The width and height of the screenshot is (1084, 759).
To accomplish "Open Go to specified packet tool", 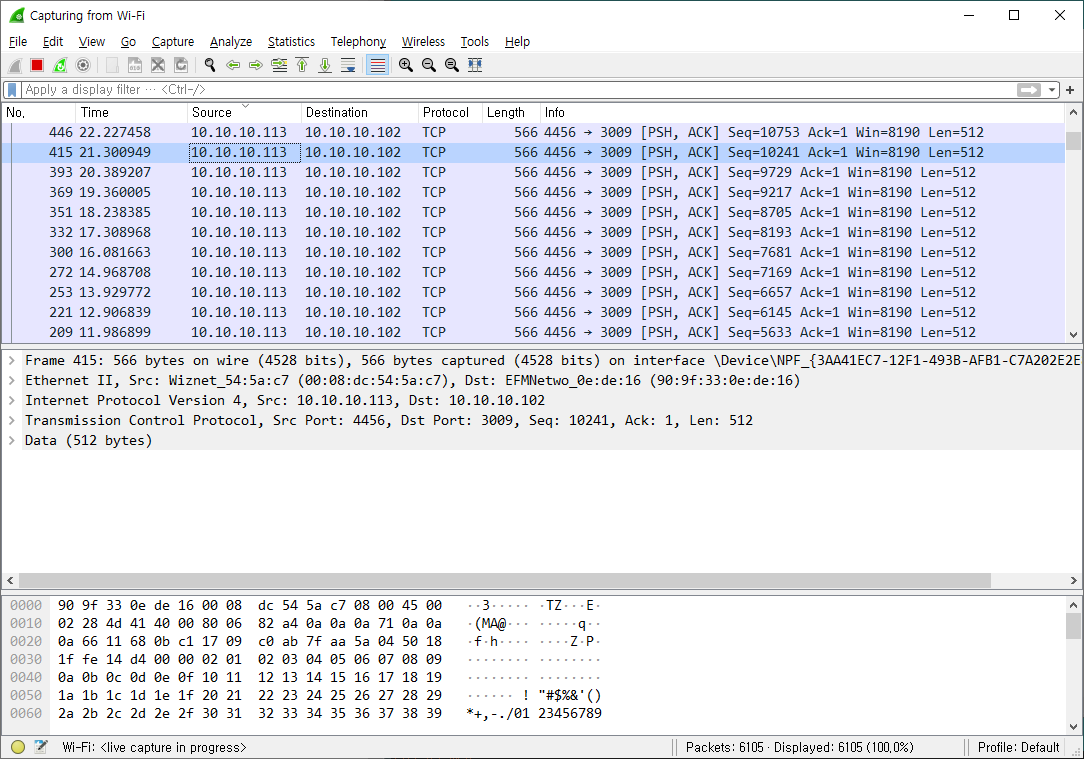I will [279, 65].
